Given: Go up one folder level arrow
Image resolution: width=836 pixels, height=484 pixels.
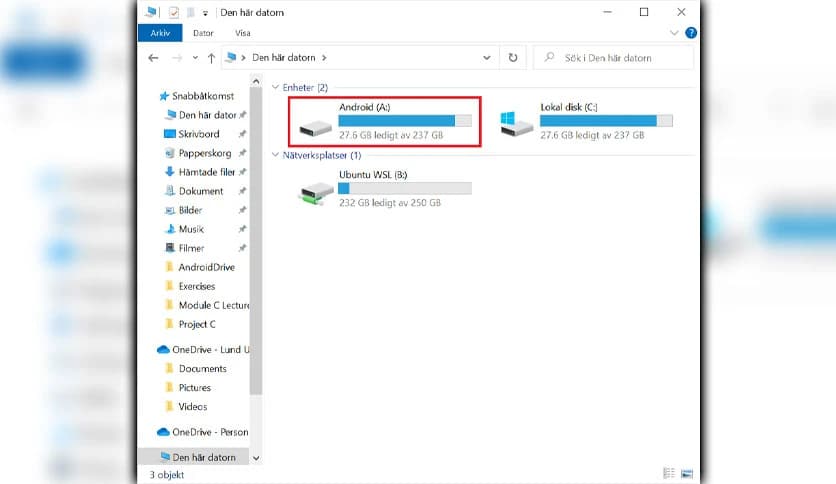Looking at the screenshot, I should coord(211,58).
